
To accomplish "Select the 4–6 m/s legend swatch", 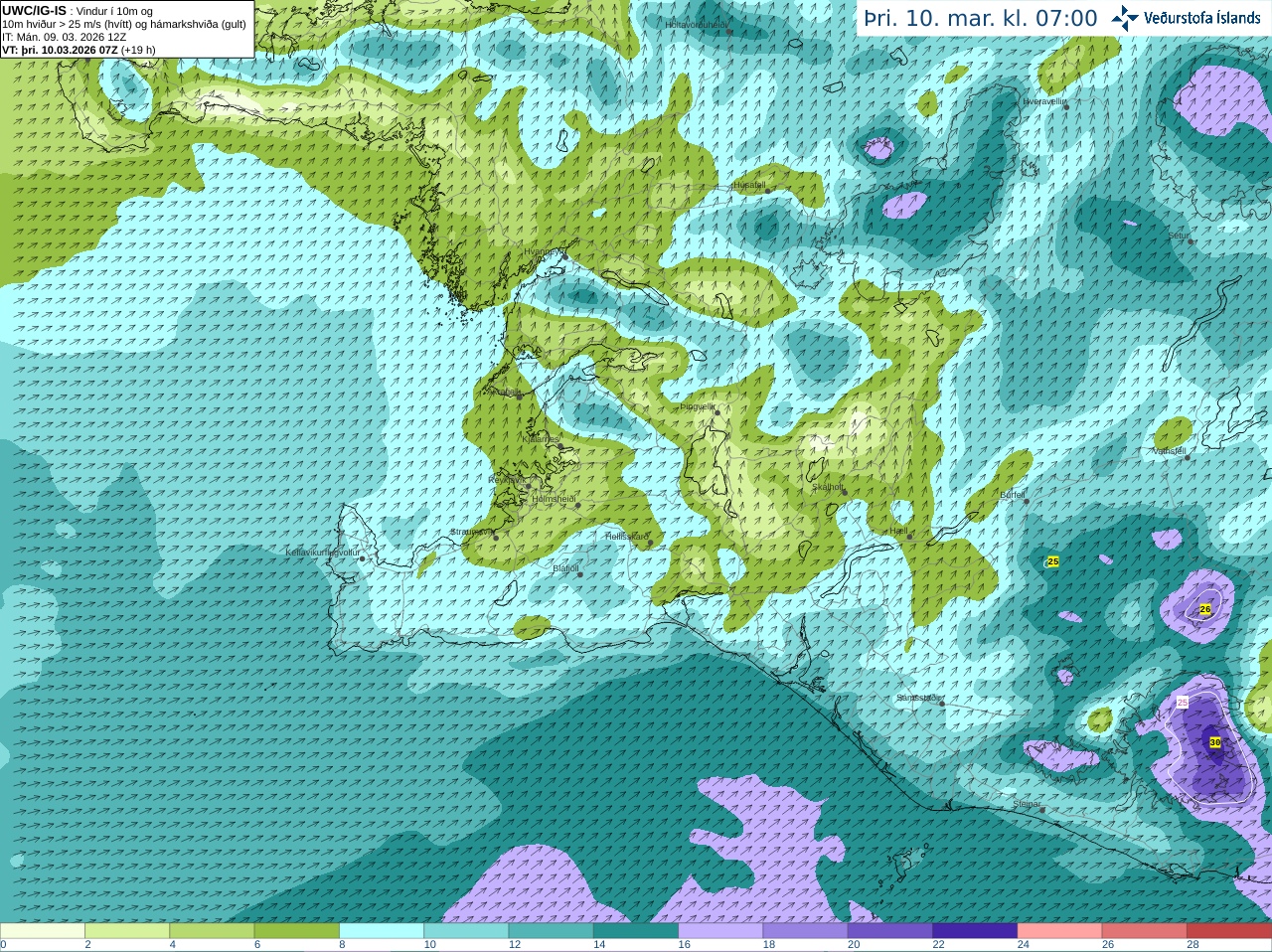I will tap(212, 931).
